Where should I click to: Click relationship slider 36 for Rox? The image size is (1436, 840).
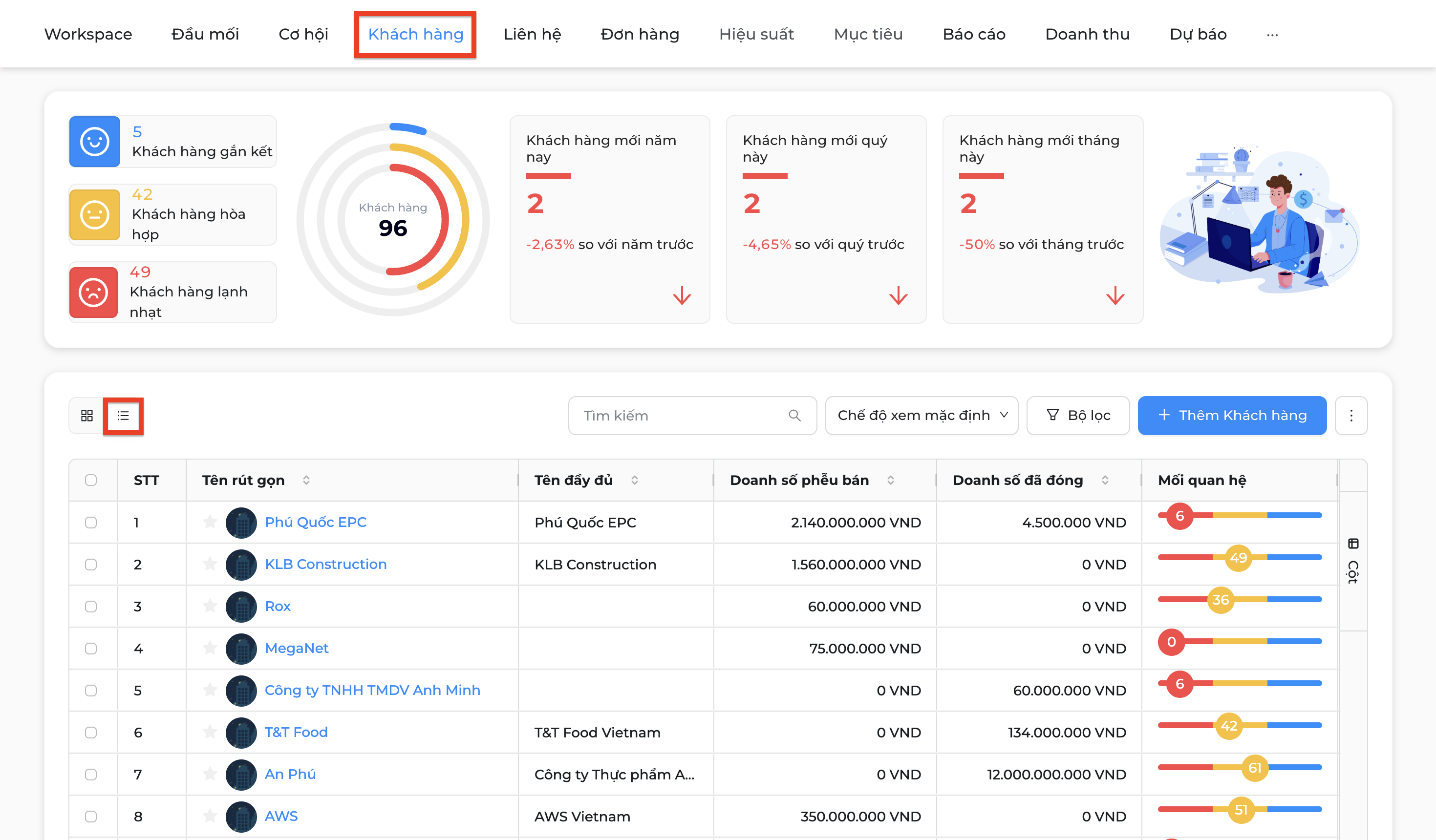[x=1221, y=600]
